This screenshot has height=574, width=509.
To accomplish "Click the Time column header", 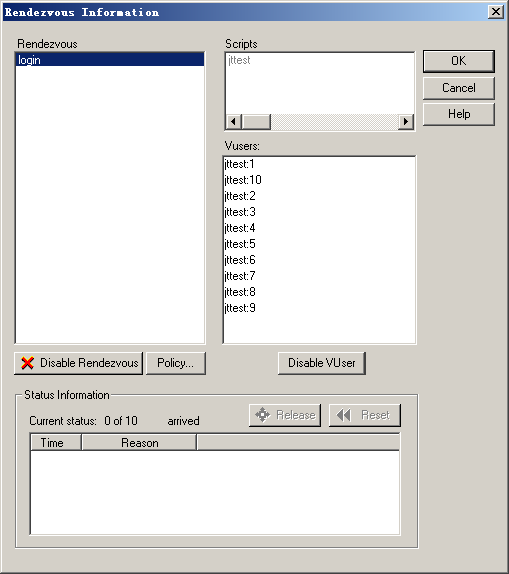I will pyautogui.click(x=56, y=443).
